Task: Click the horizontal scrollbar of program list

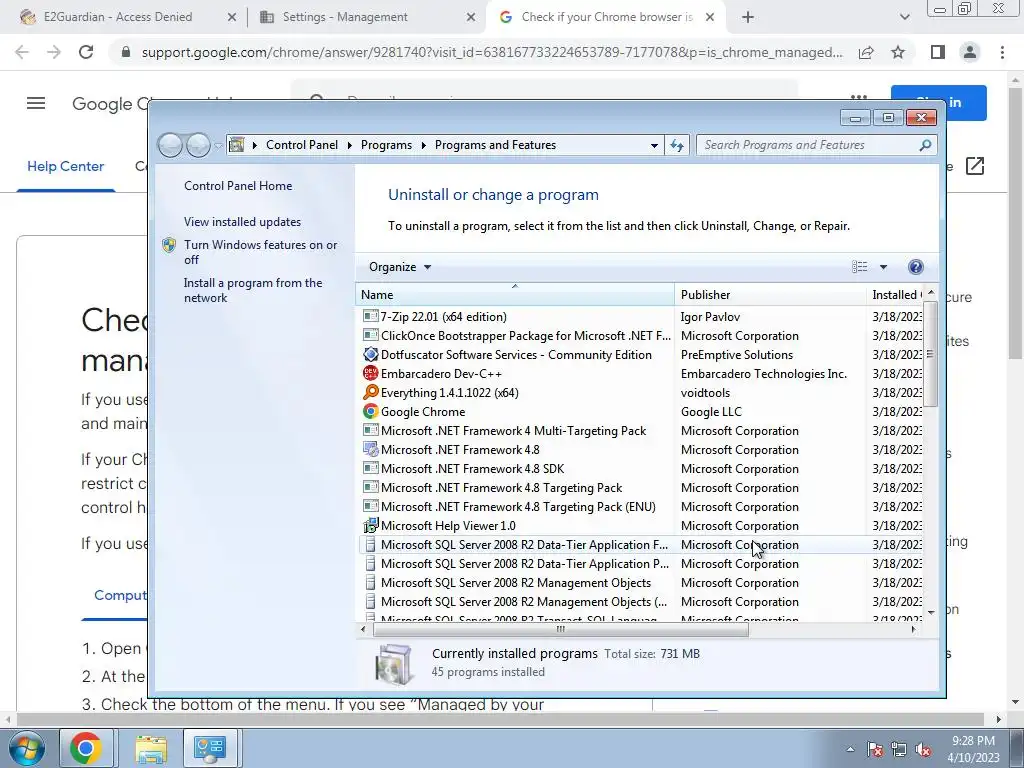Action: click(x=560, y=630)
